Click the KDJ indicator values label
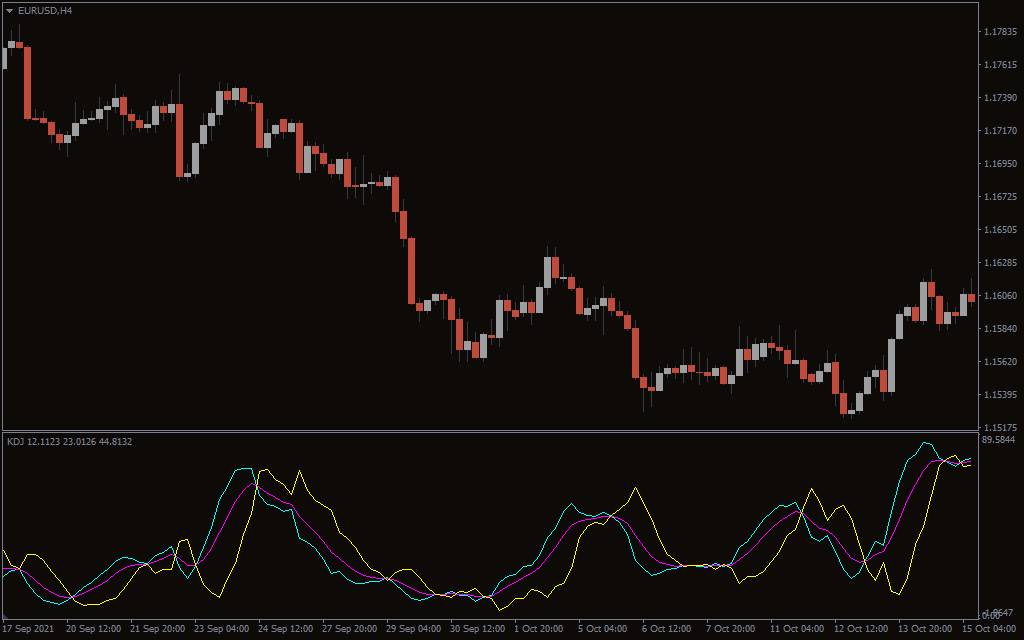Screen dimensions: 1024x640 (69, 441)
